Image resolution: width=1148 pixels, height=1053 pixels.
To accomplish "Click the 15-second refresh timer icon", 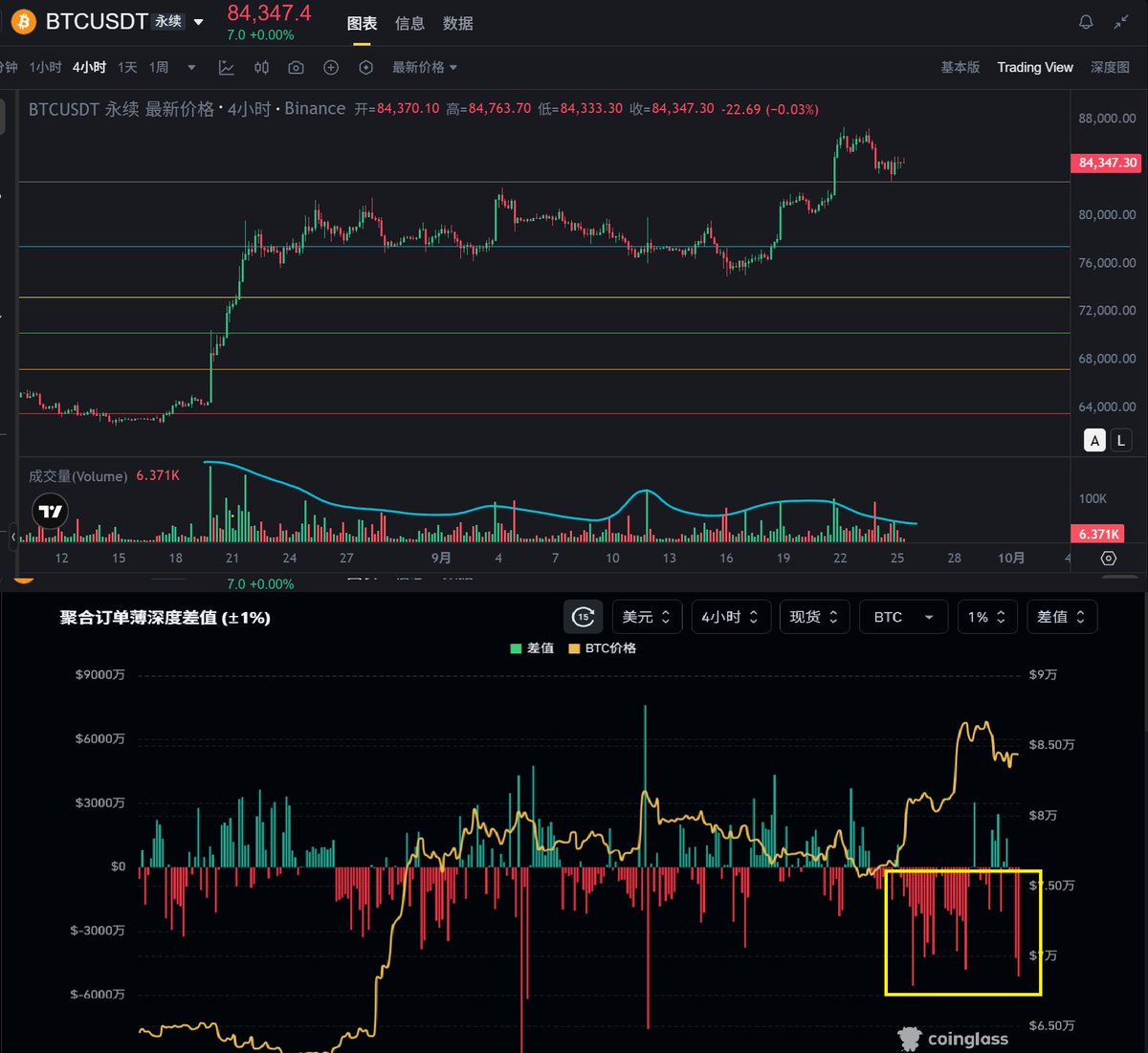I will [x=584, y=617].
